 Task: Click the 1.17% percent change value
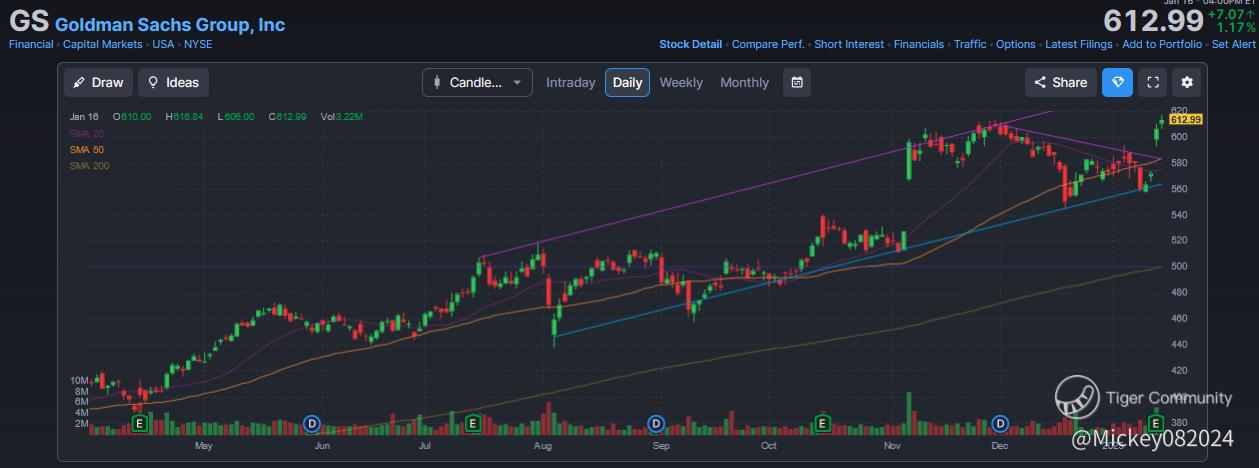click(x=1236, y=28)
